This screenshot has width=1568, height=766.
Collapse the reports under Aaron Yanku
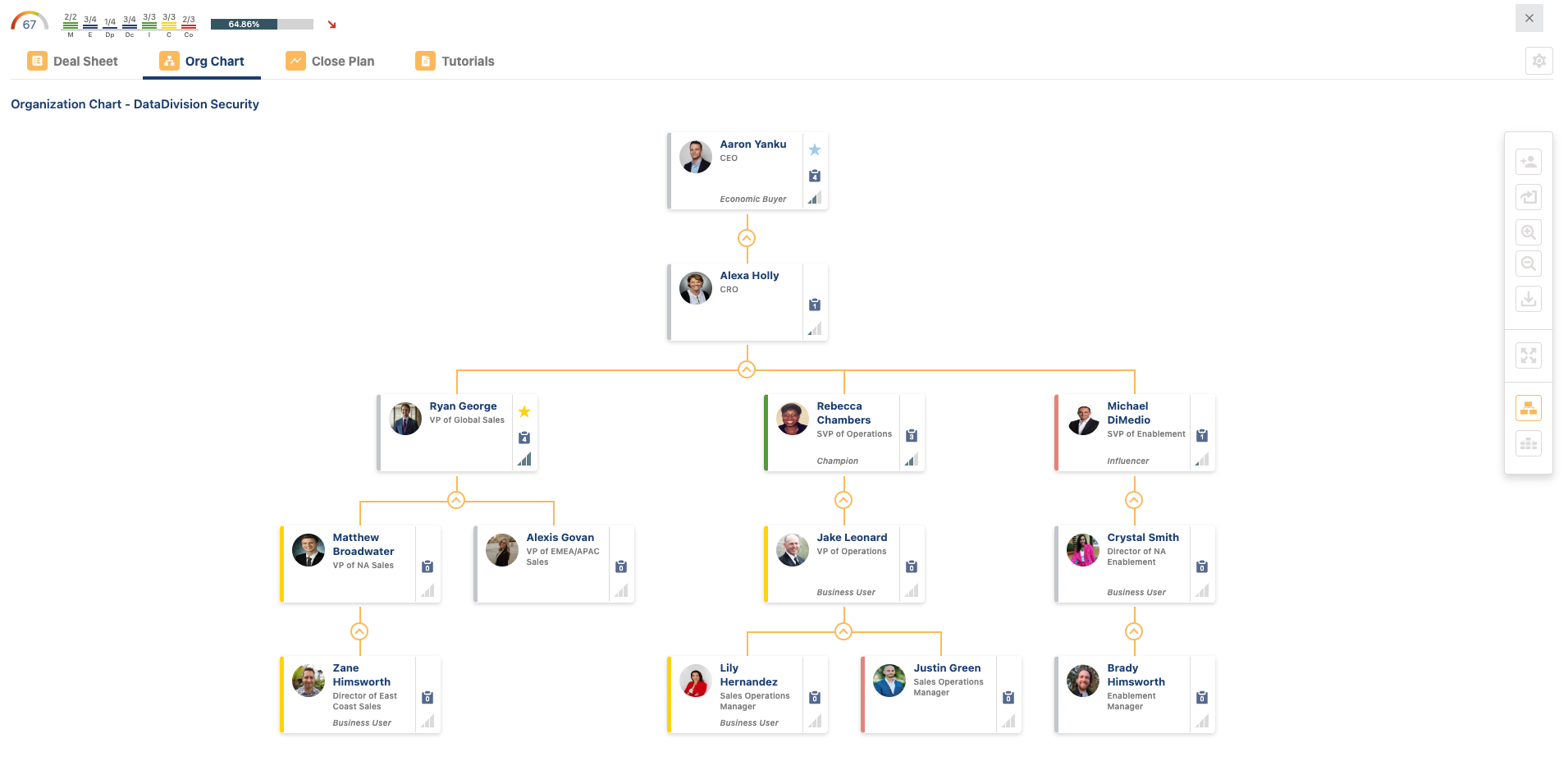(747, 238)
